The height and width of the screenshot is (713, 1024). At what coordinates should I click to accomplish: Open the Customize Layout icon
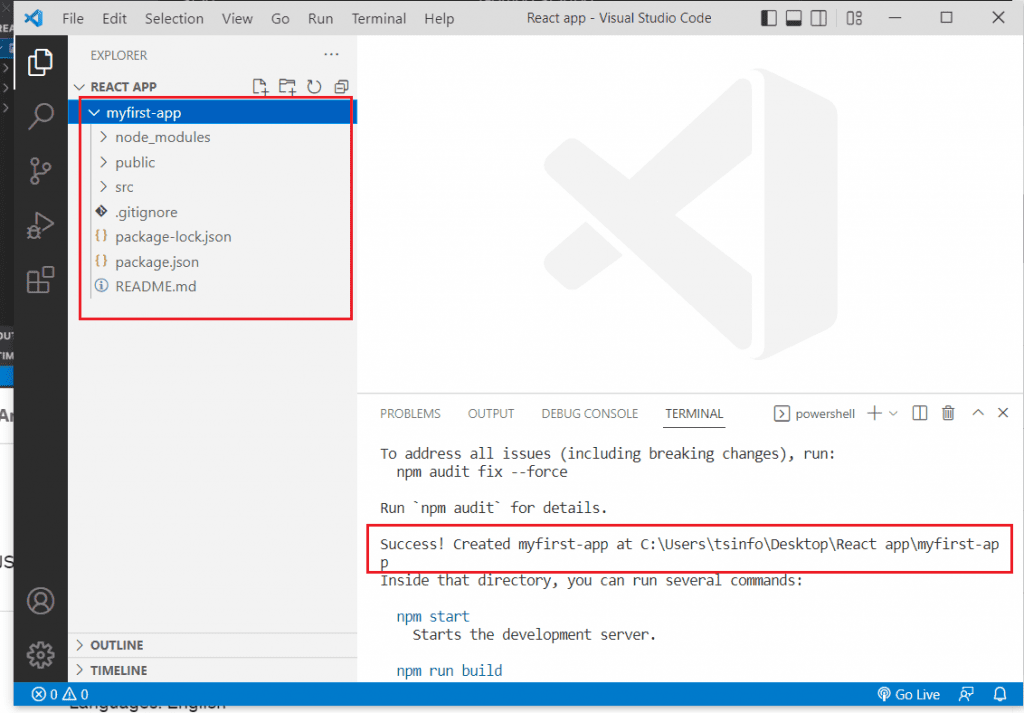click(x=854, y=18)
